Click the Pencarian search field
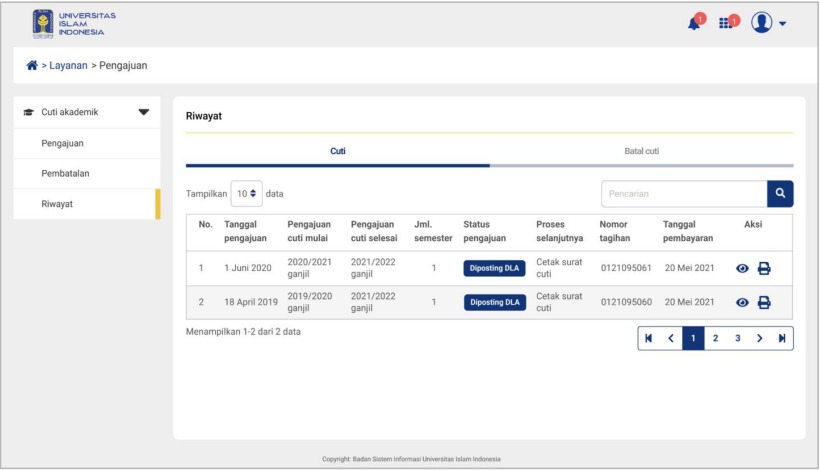Viewport: 820px width, 470px height. (683, 194)
